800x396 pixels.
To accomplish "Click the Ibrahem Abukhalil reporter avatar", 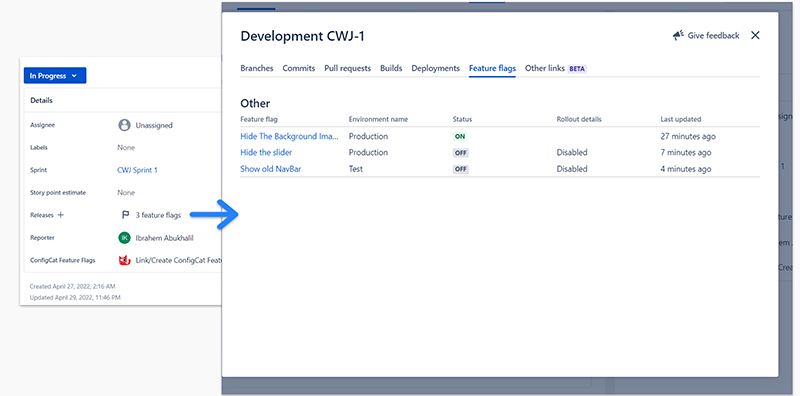I will 124,238.
